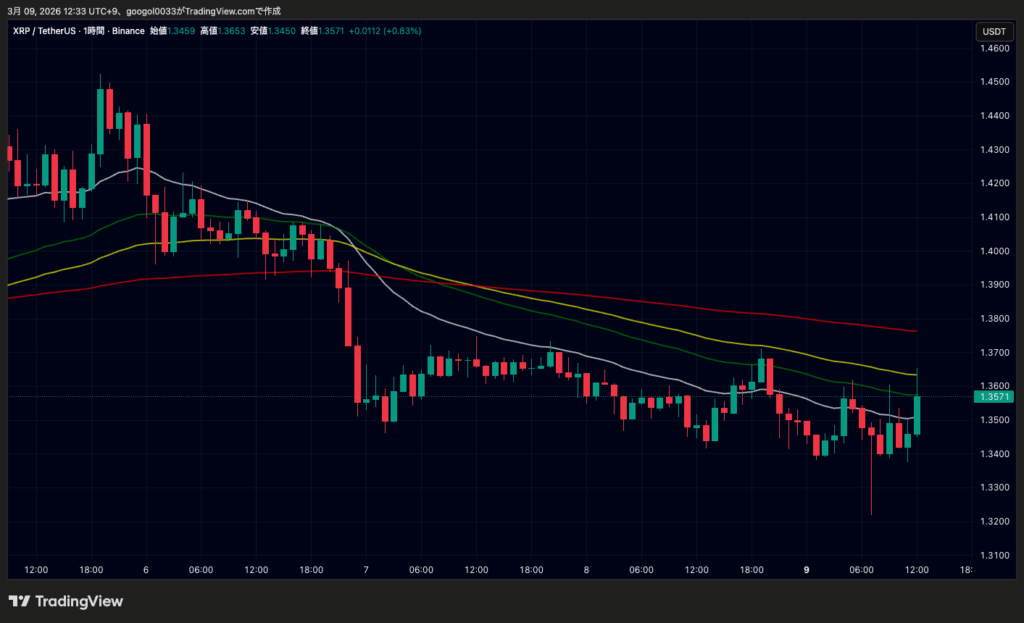Click the date label 7 on time axis
1024x623 pixels.
366,570
